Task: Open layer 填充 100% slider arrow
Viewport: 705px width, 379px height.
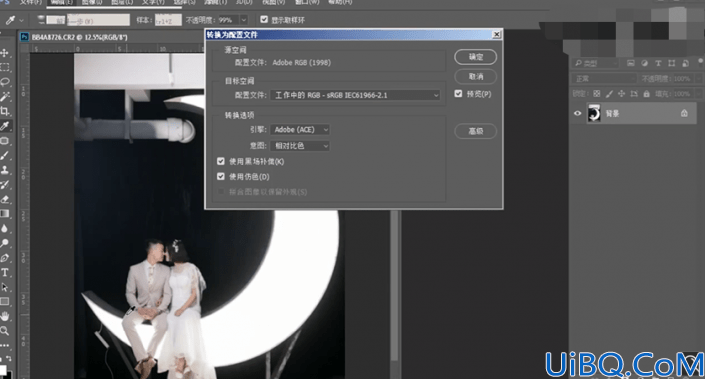Action: click(x=698, y=94)
